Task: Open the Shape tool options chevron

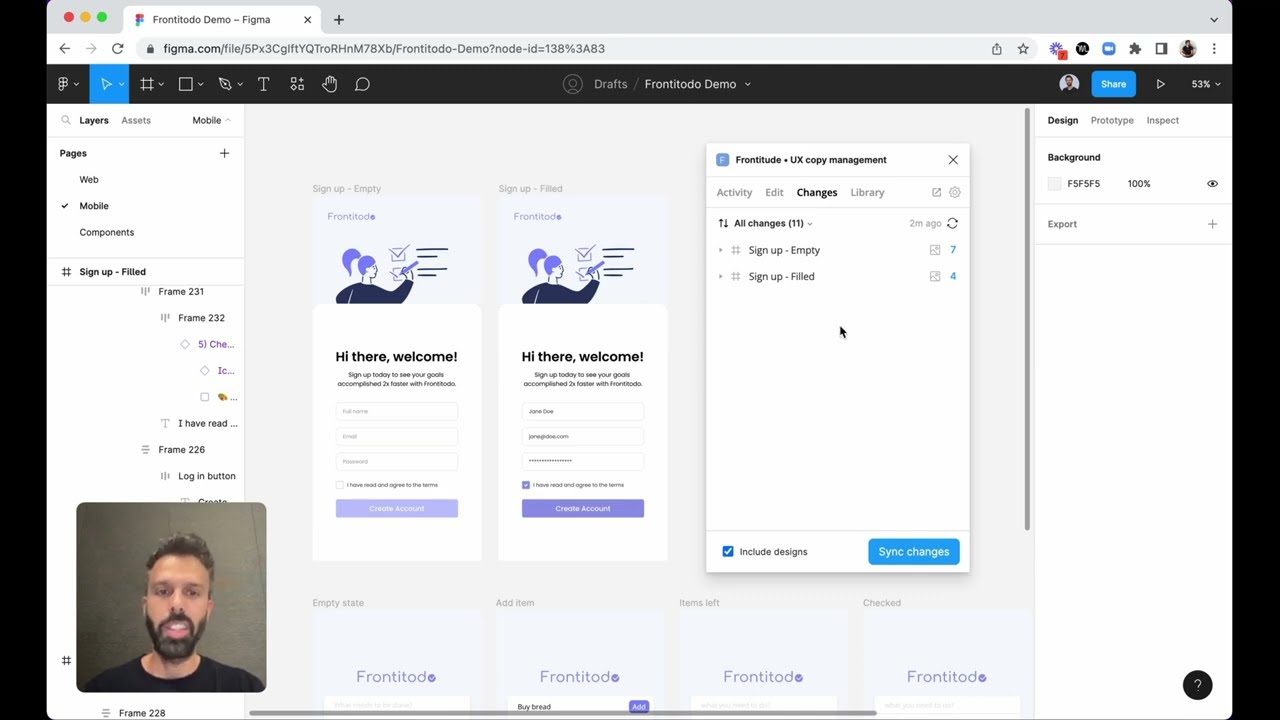Action: 200,84
